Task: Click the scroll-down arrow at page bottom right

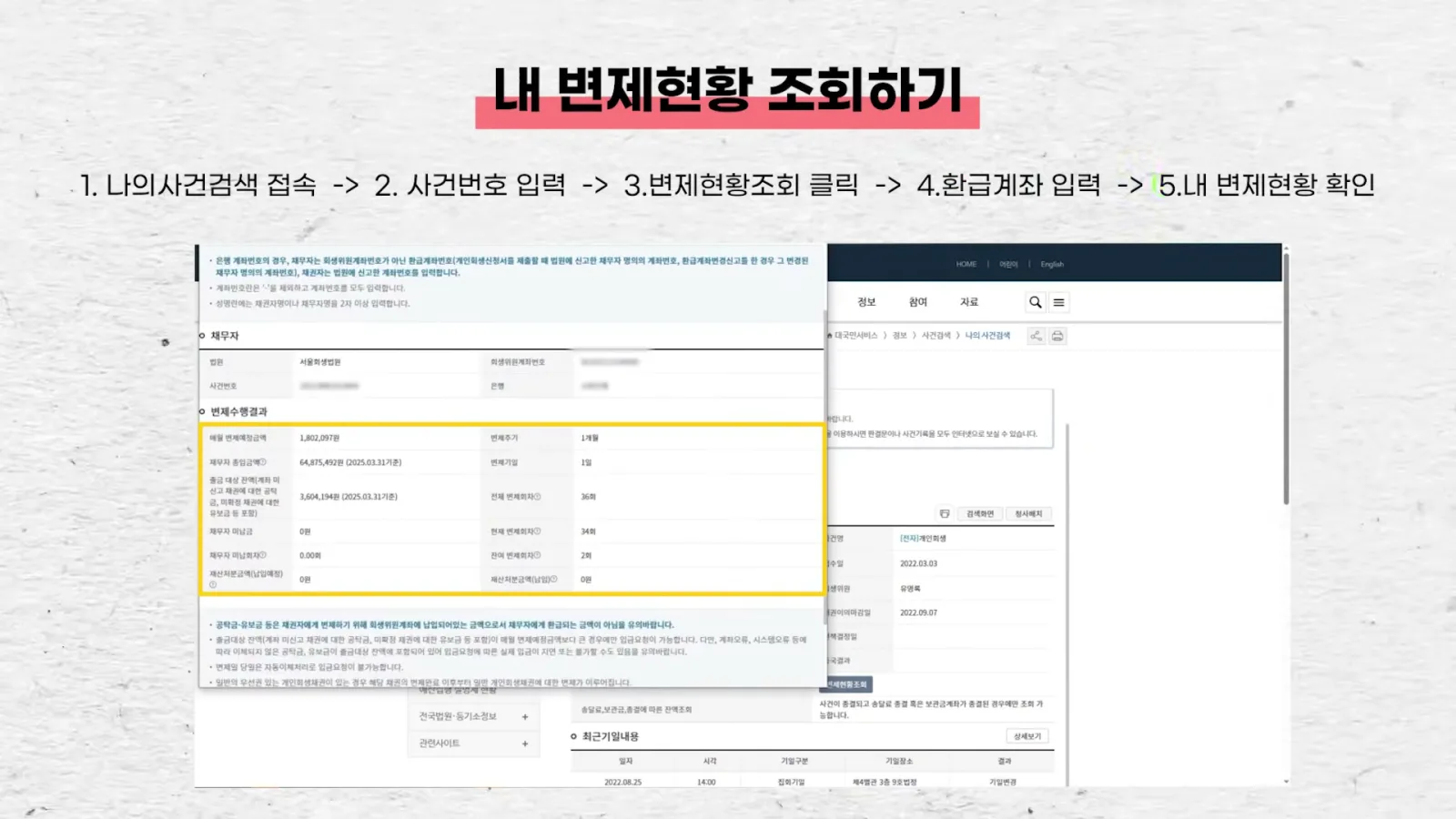Action: pyautogui.click(x=1286, y=782)
